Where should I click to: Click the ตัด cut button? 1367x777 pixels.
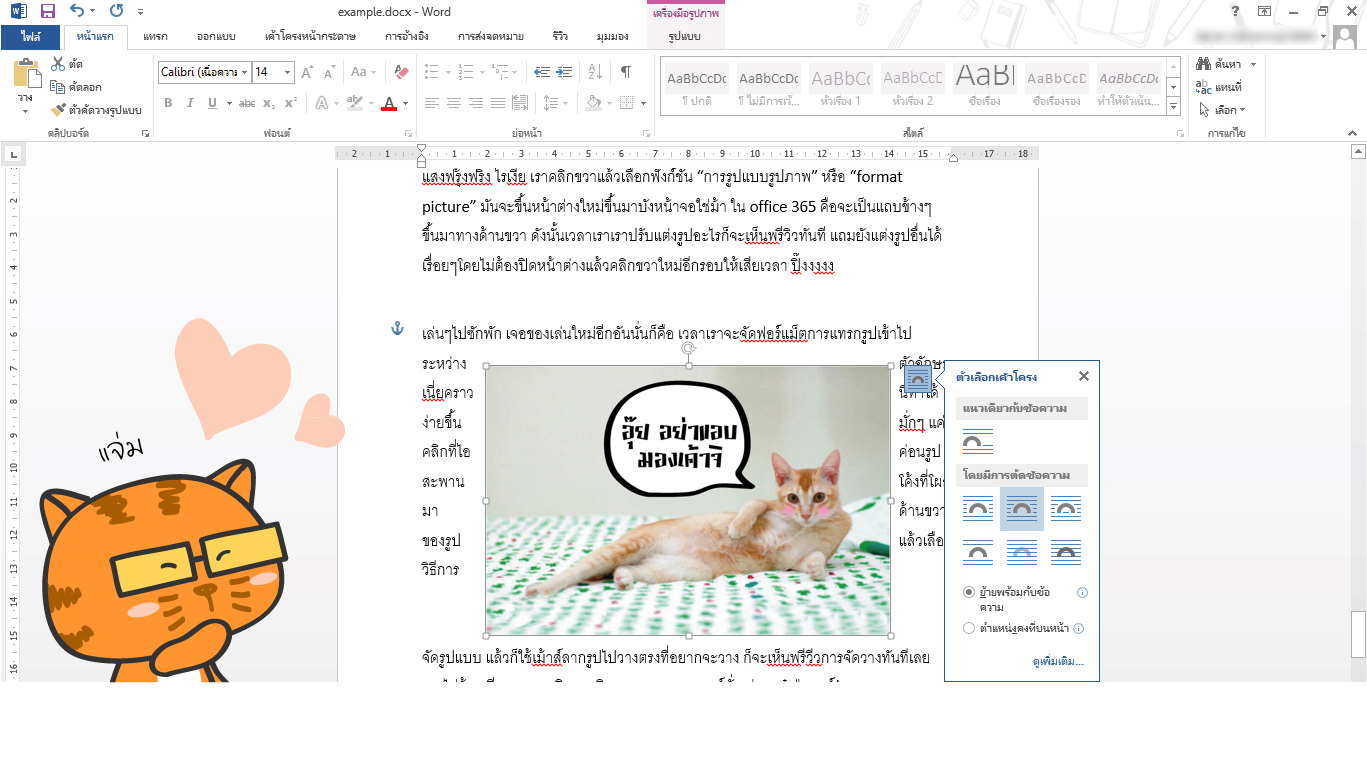(67, 64)
